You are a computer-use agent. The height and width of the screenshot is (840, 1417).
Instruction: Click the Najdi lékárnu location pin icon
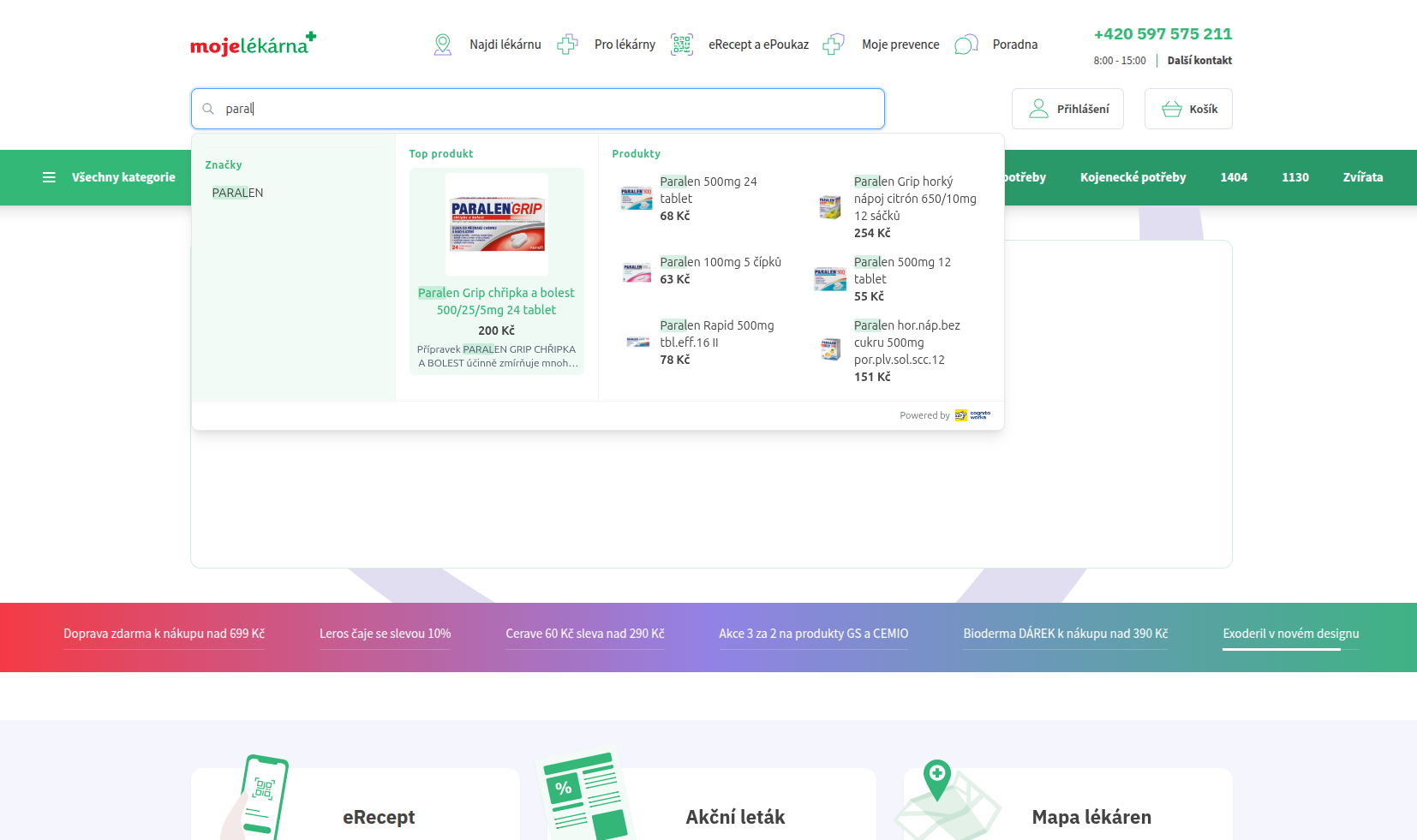pyautogui.click(x=442, y=45)
